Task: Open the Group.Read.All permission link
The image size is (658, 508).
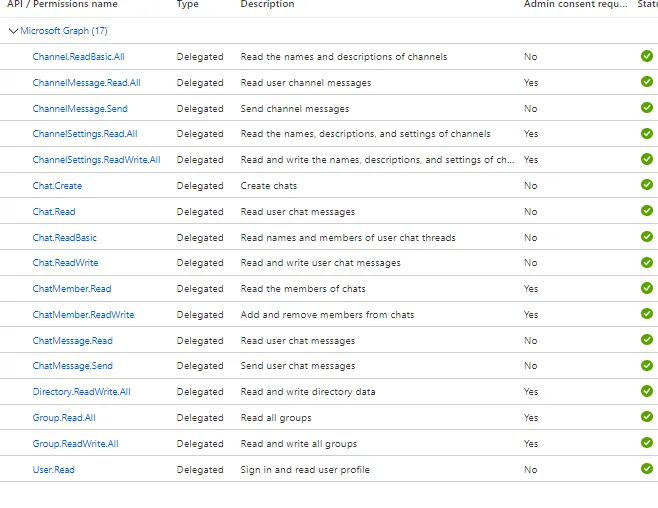Action: click(63, 418)
